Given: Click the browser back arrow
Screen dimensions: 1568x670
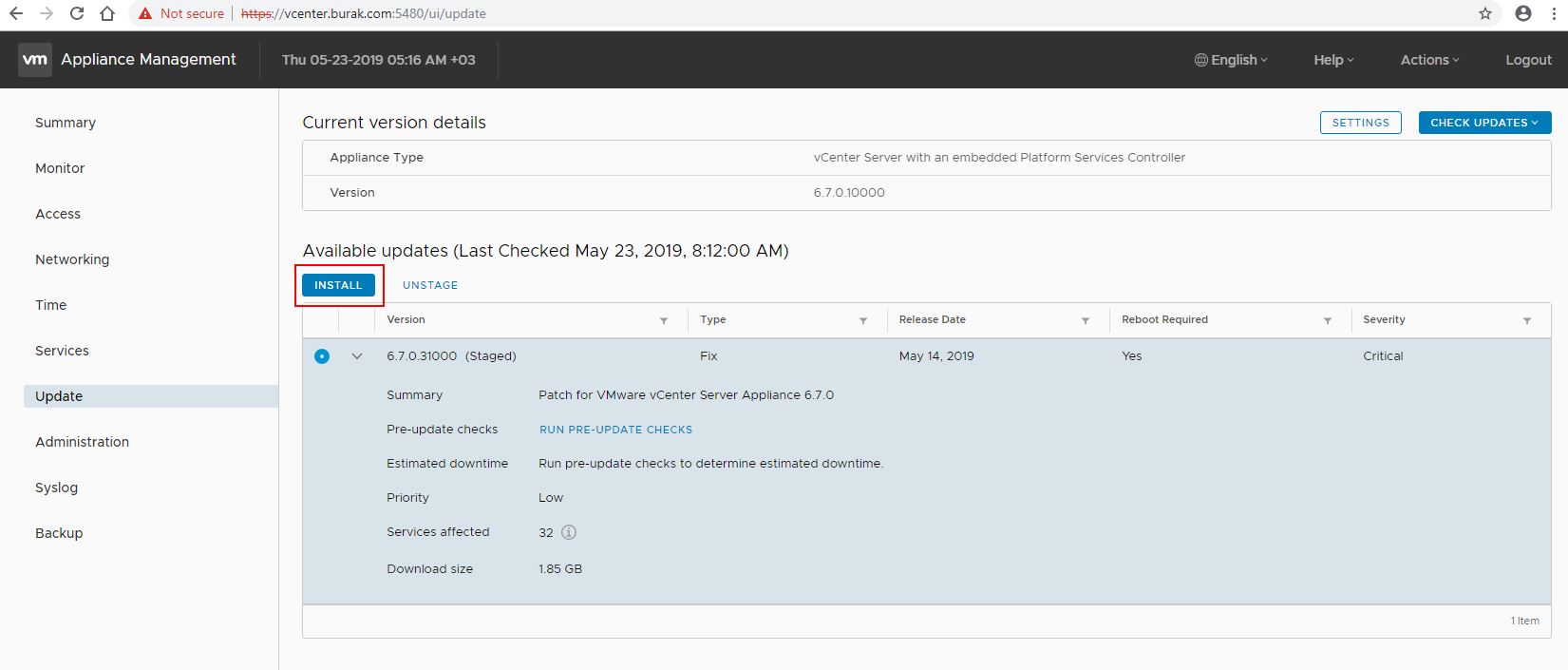Looking at the screenshot, I should tap(16, 13).
